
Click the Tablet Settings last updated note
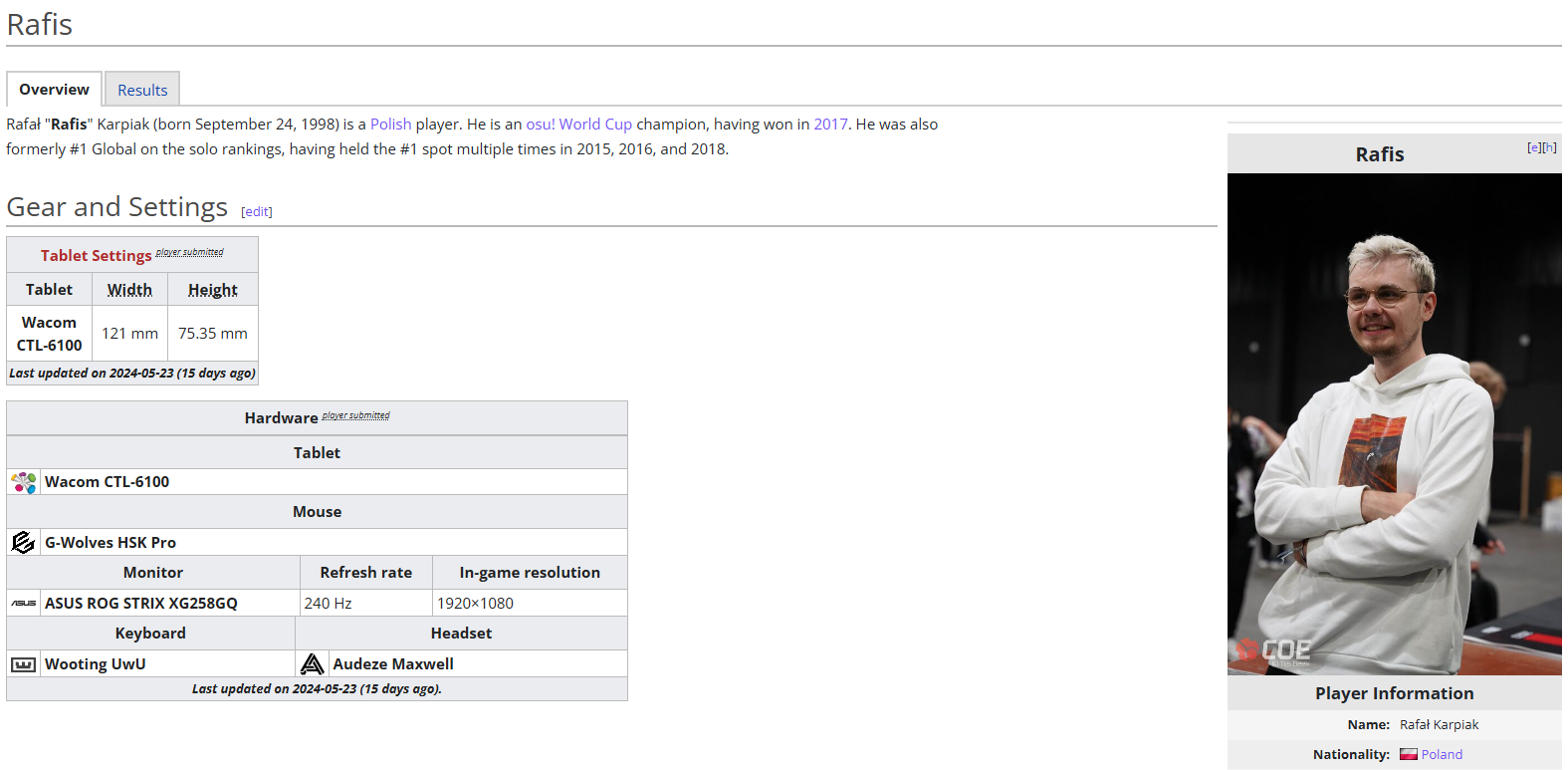[x=132, y=374]
